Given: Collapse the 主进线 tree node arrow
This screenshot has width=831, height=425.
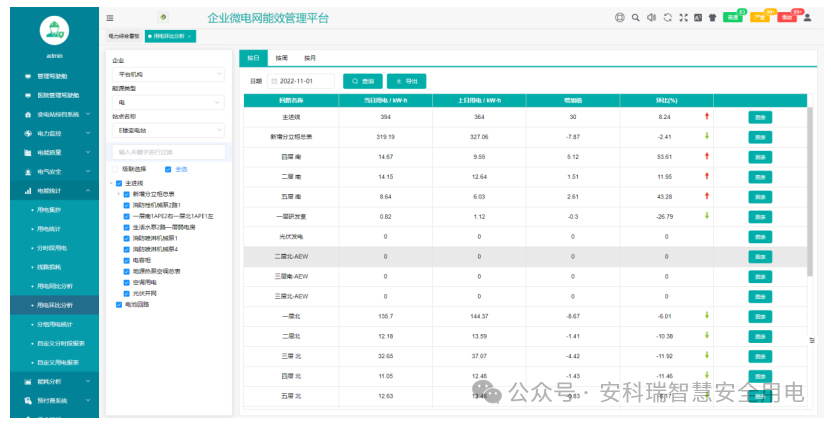Looking at the screenshot, I should (111, 183).
